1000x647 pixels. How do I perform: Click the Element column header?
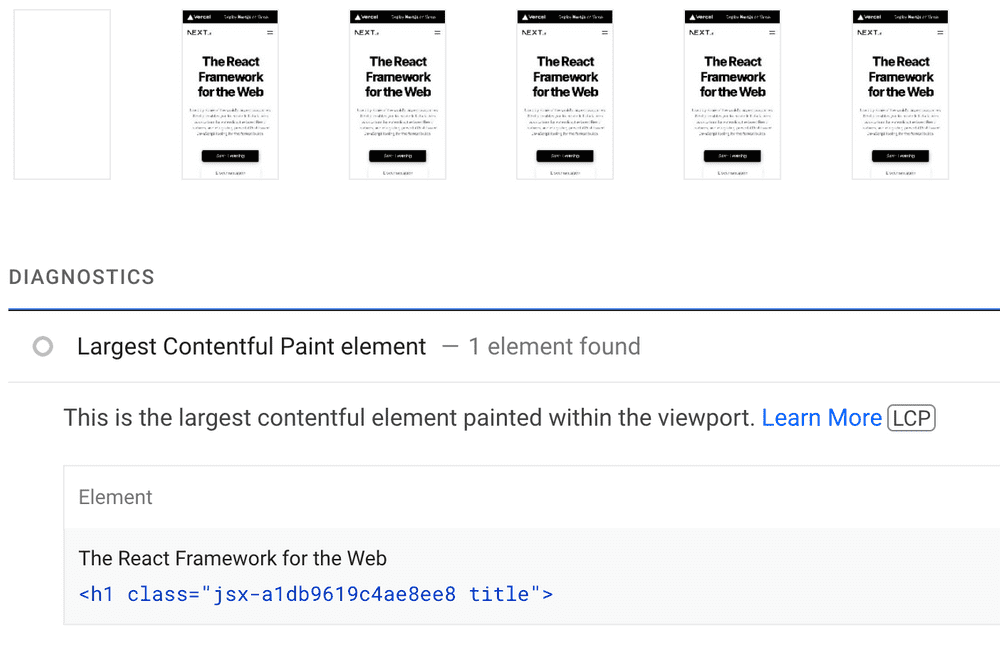point(115,497)
